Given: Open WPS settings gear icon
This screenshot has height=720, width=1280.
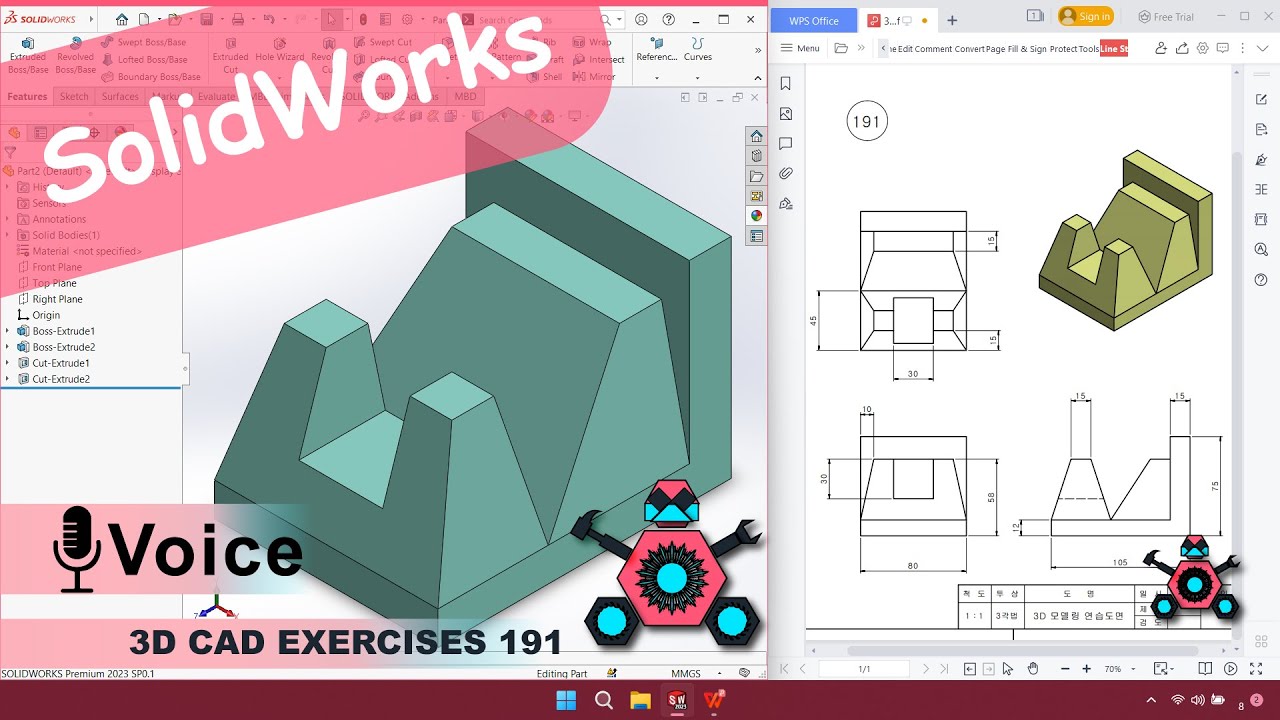Looking at the screenshot, I should click(x=1203, y=48).
